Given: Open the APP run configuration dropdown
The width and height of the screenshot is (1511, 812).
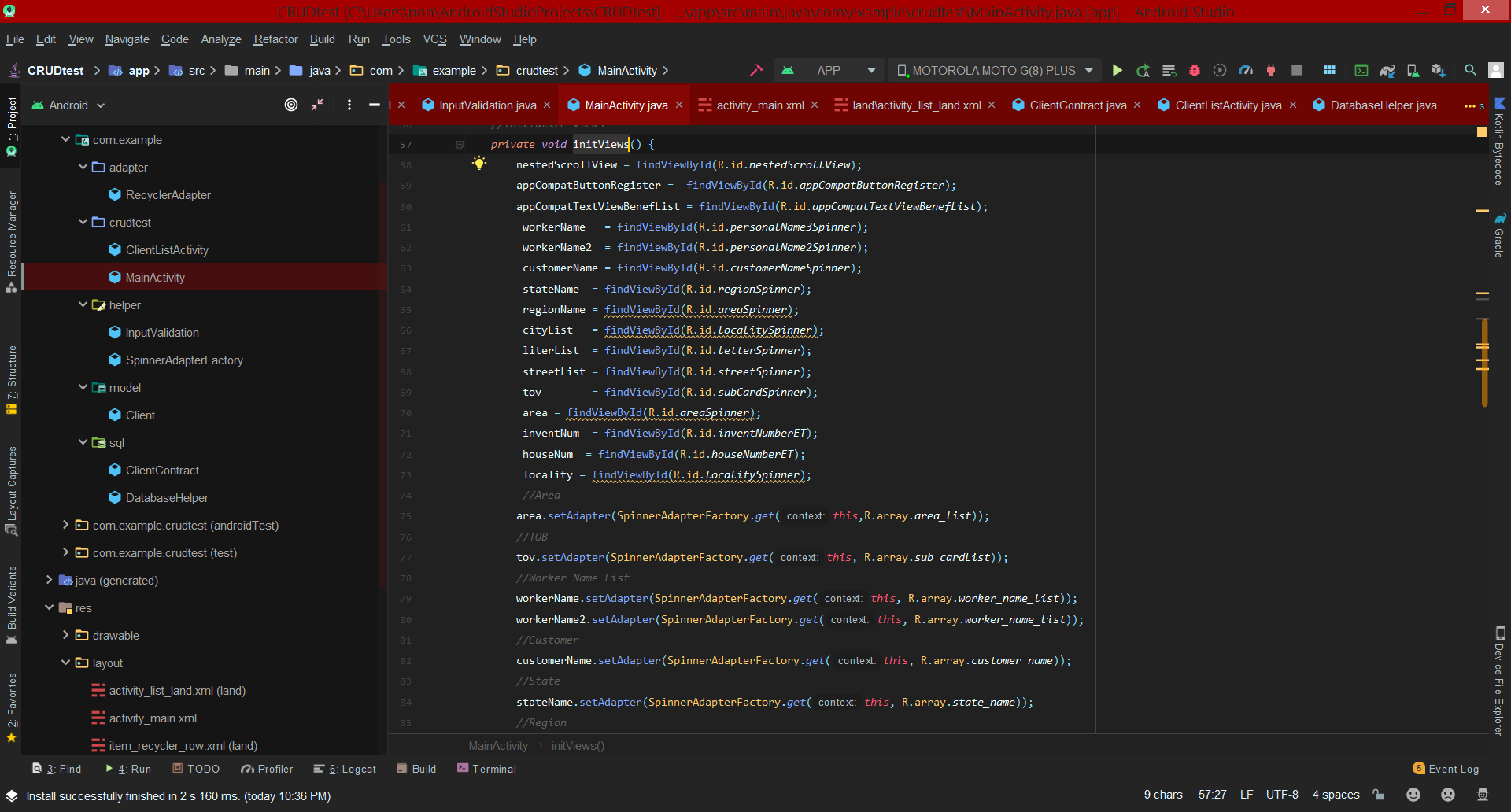Looking at the screenshot, I should tap(828, 70).
